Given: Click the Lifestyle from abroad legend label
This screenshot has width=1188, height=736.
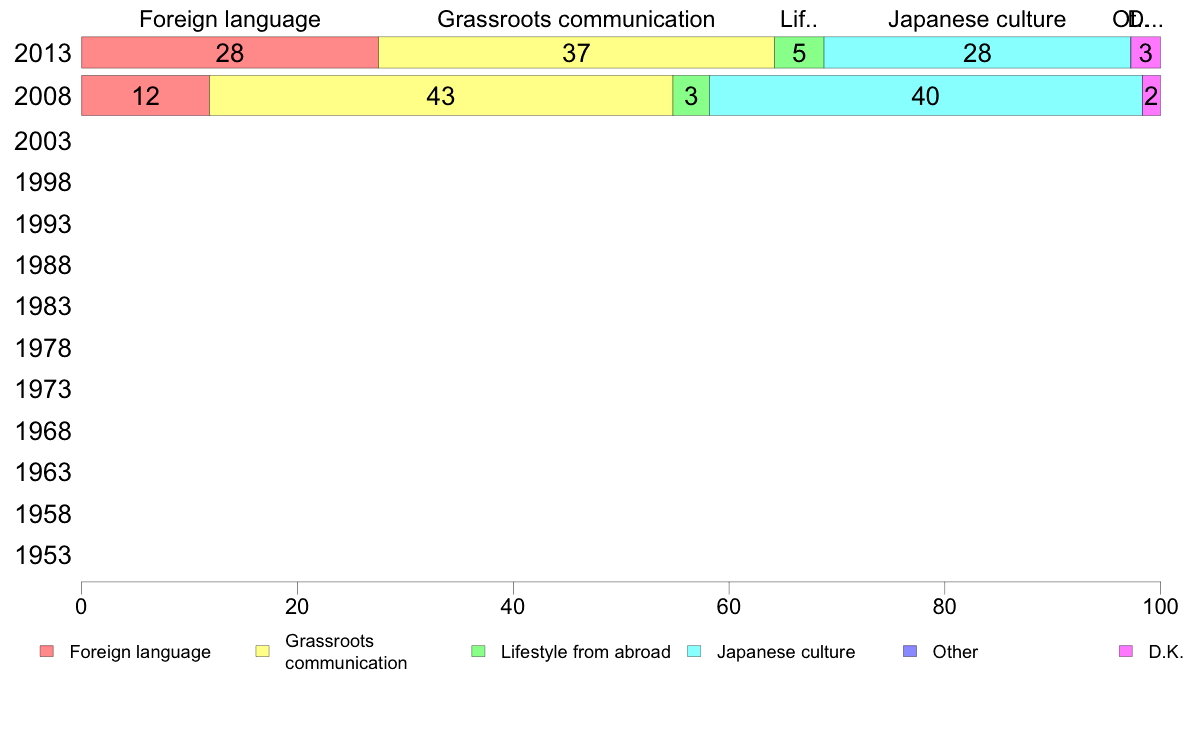Looking at the screenshot, I should (586, 652).
